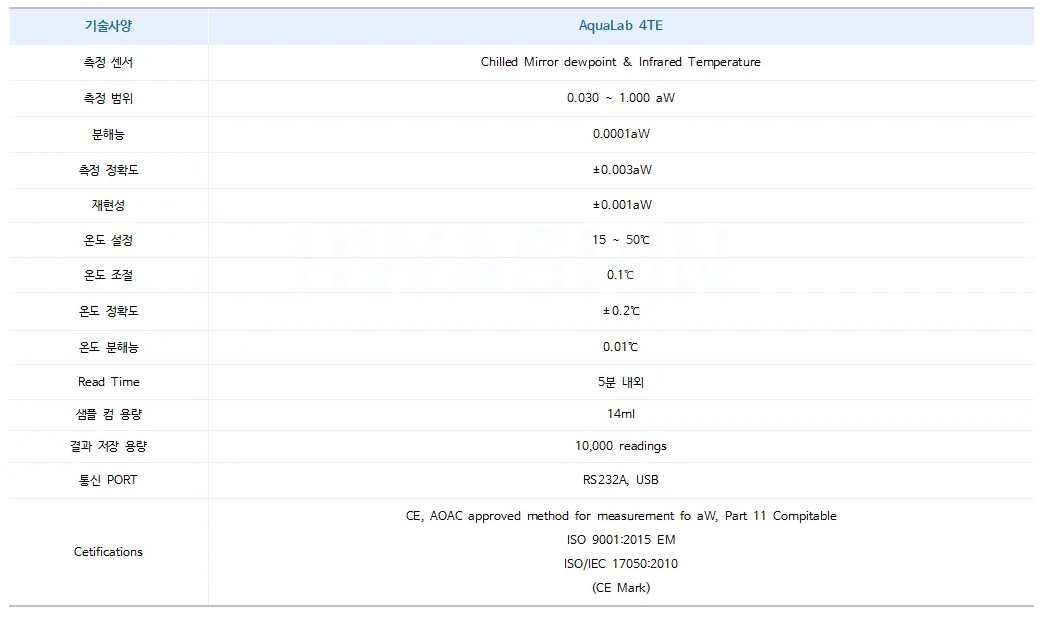Click the '±0.001aW' value

tap(622, 205)
